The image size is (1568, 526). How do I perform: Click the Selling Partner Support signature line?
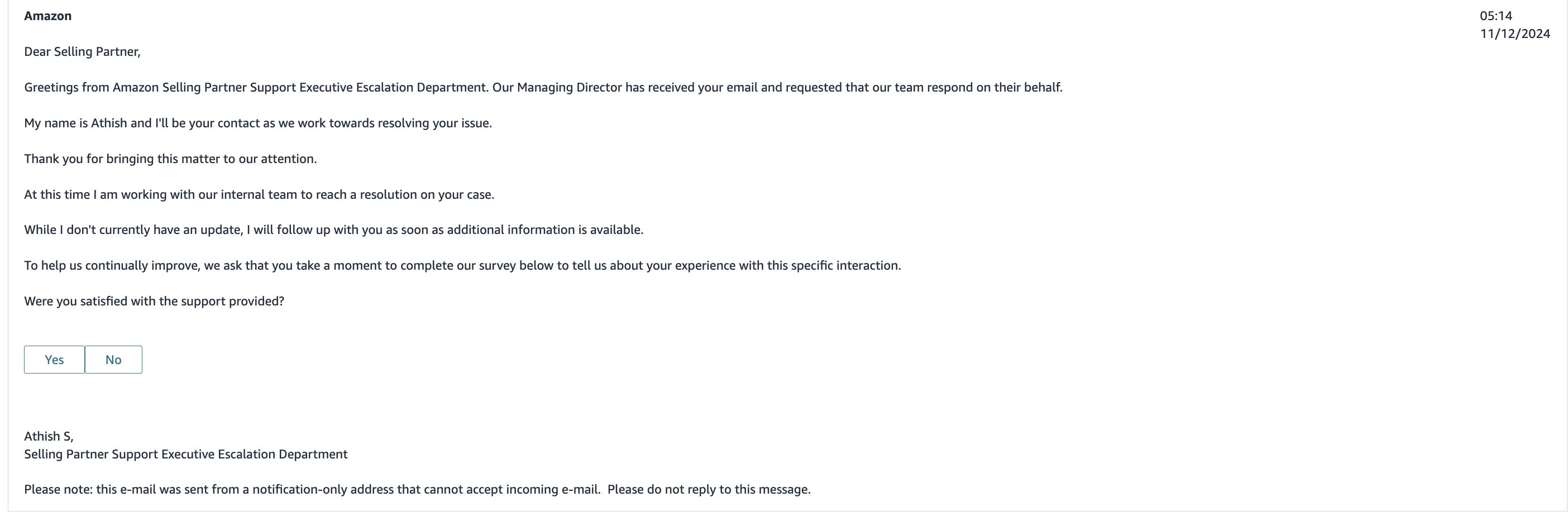pos(185,454)
